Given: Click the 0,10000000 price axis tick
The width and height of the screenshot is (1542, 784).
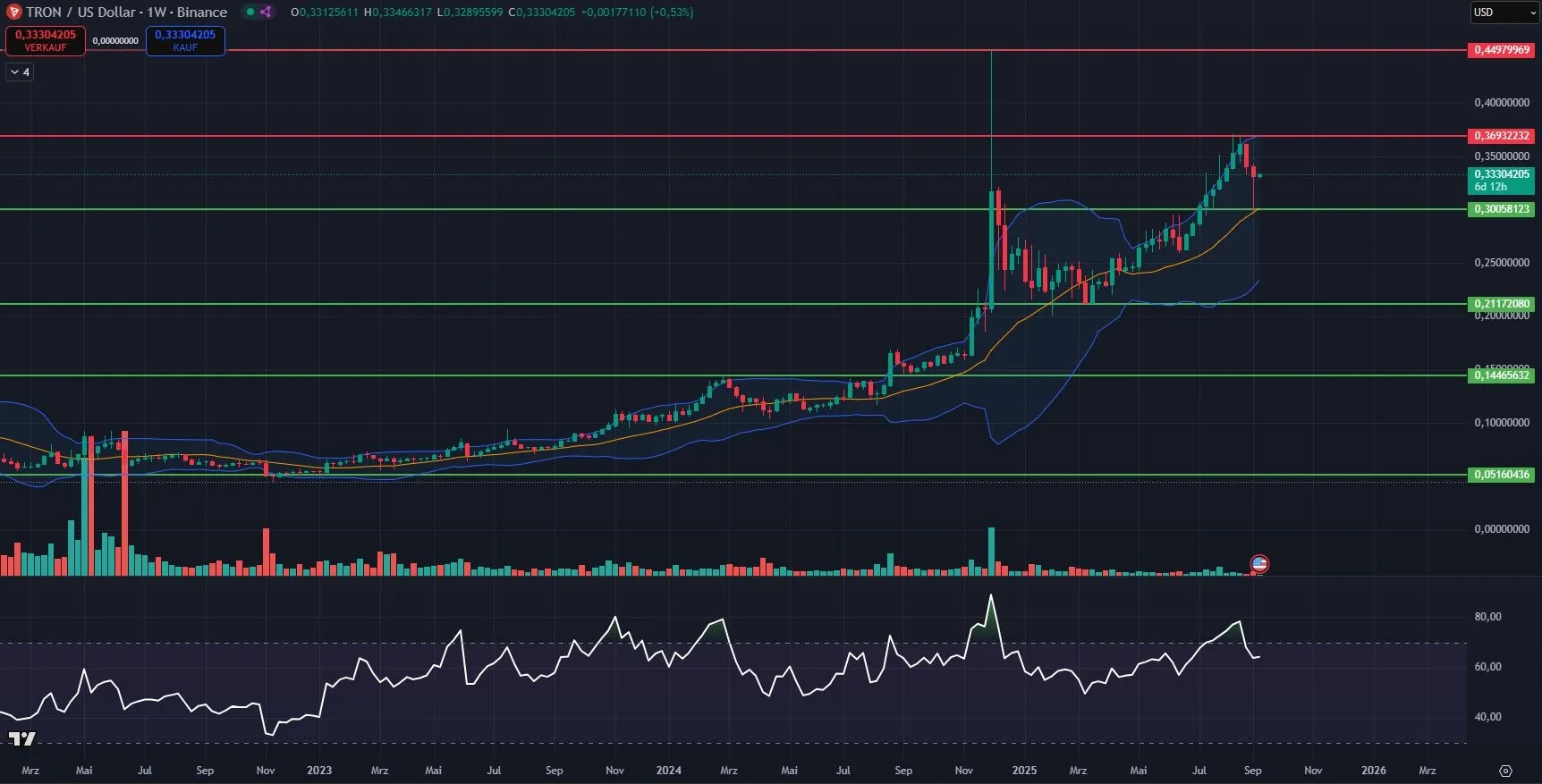Looking at the screenshot, I should [1502, 423].
